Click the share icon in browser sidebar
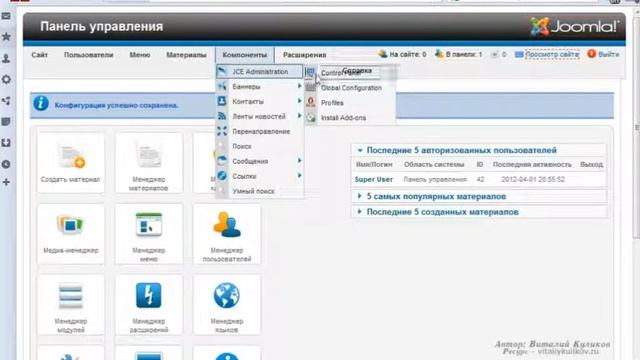The height and width of the screenshot is (360, 640). click(x=6, y=100)
